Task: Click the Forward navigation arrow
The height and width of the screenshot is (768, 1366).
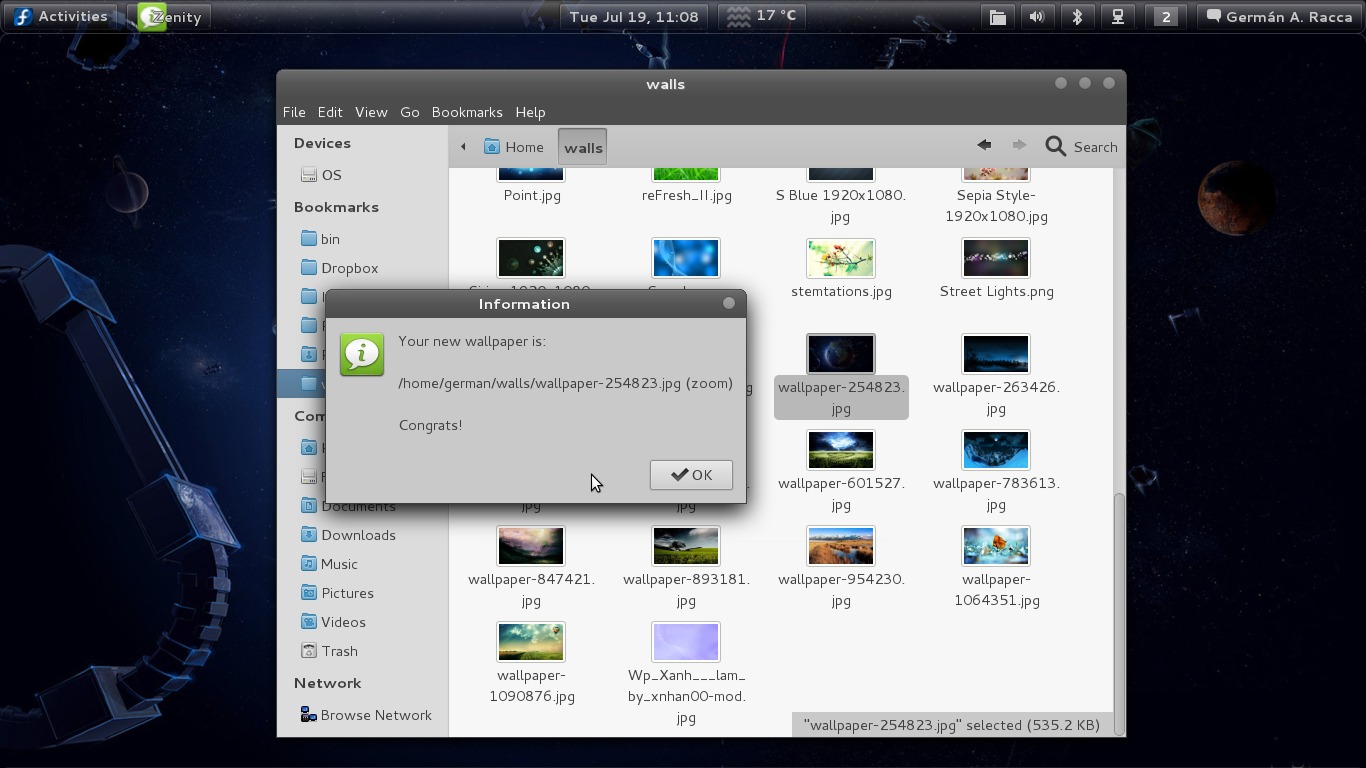Action: (1019, 146)
